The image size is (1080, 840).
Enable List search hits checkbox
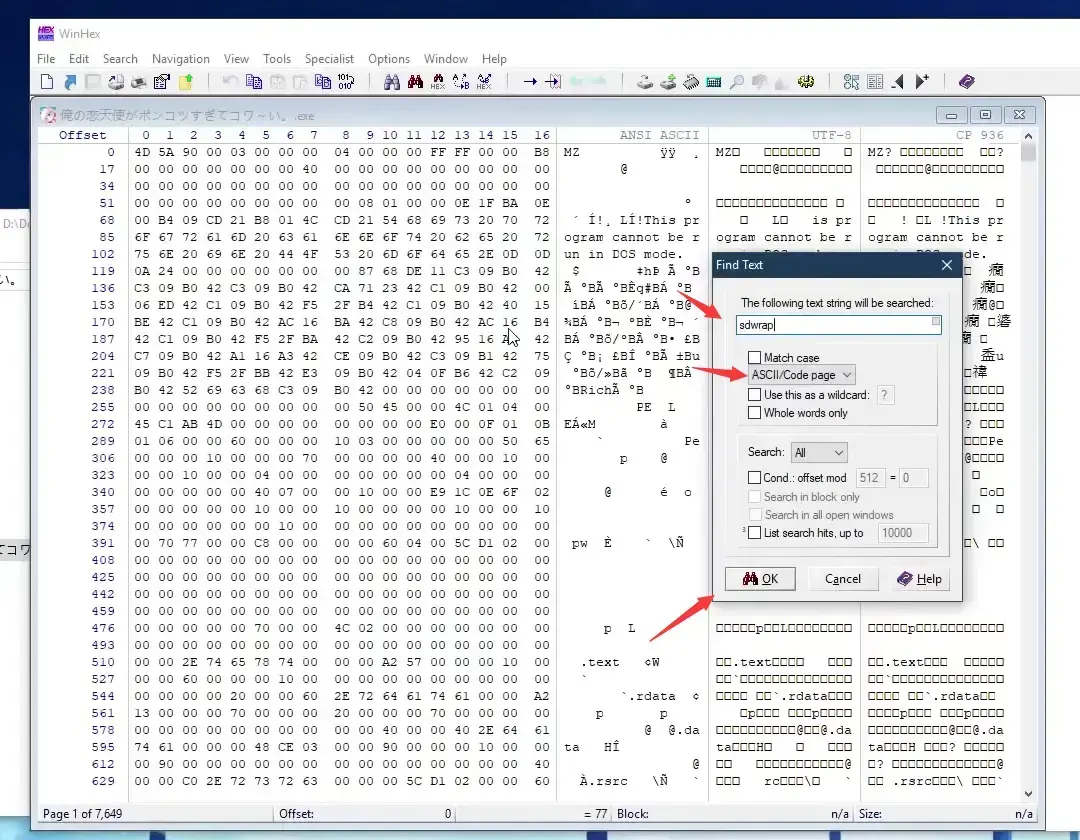(754, 532)
